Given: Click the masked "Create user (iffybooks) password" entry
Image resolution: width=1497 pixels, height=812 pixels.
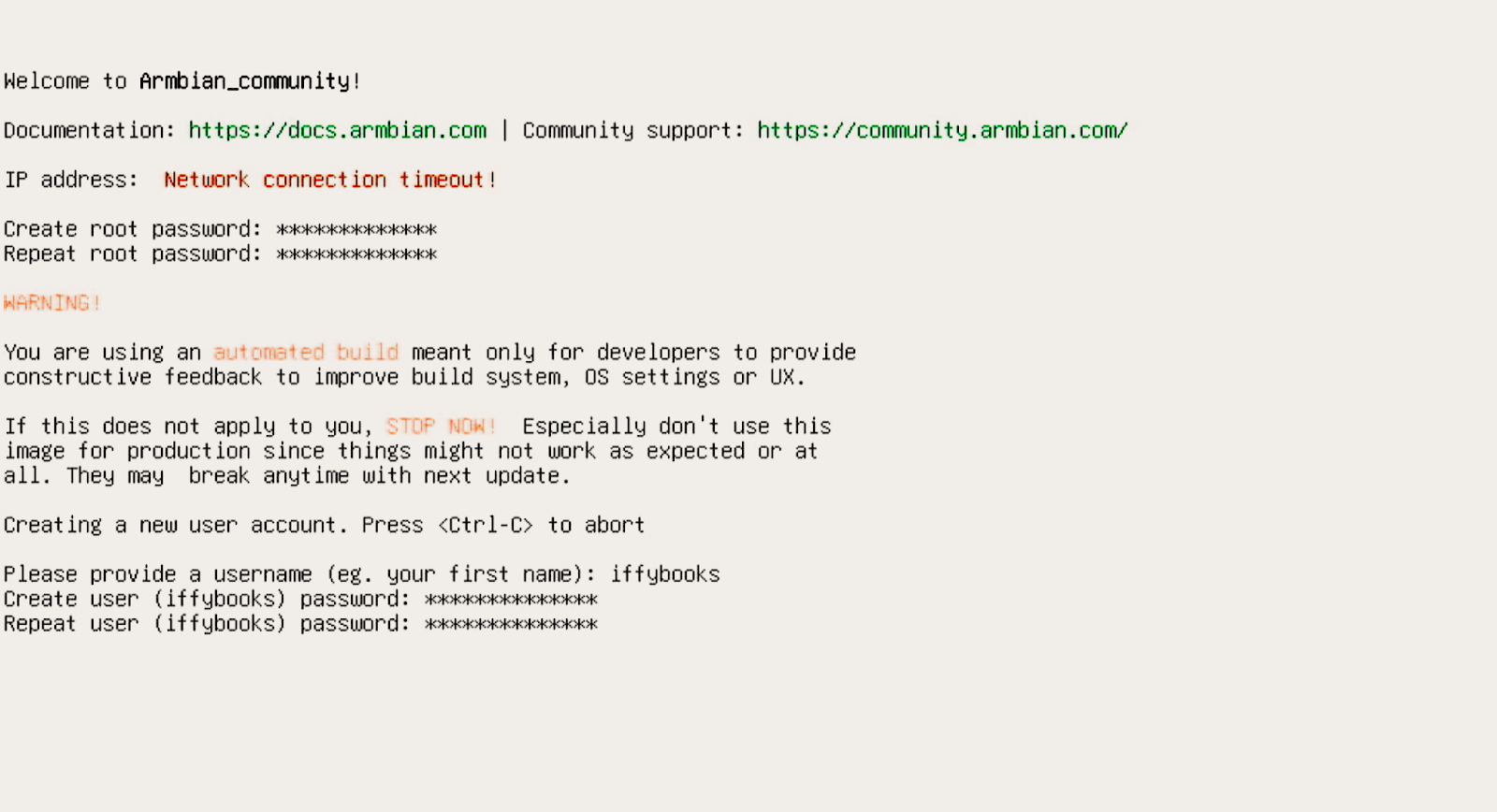Looking at the screenshot, I should pos(511,600).
